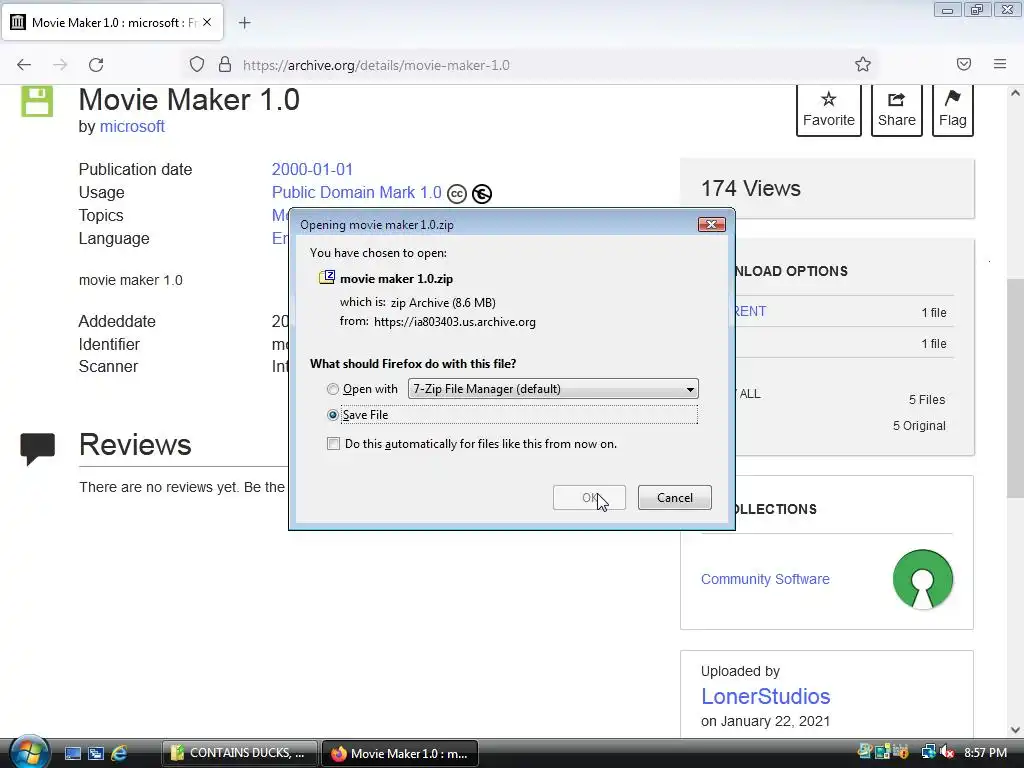
Task: Close the Opening movie maker 1.0.zip dialog
Action: click(711, 225)
